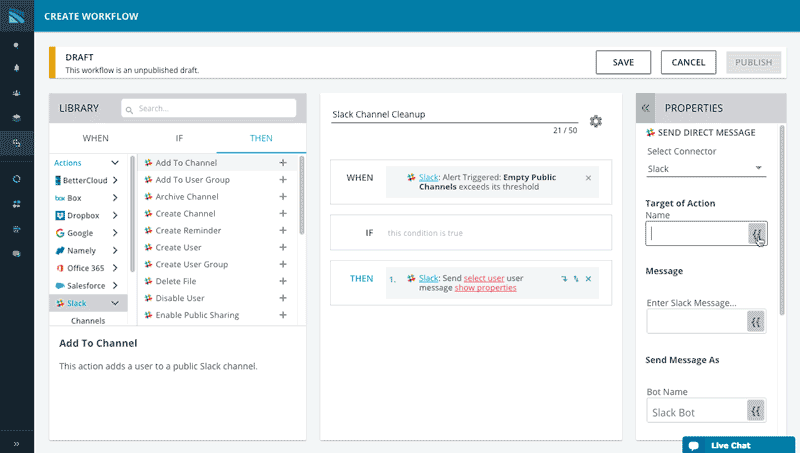Screen dimensions: 800x453
Task: Expand the Google connector category
Action: pos(115,233)
